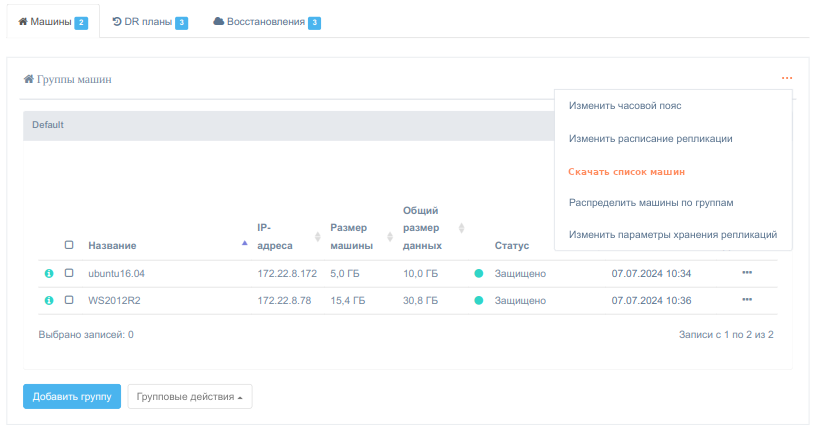
Task: Click the WS2012R2 machine name
Action: (x=114, y=301)
